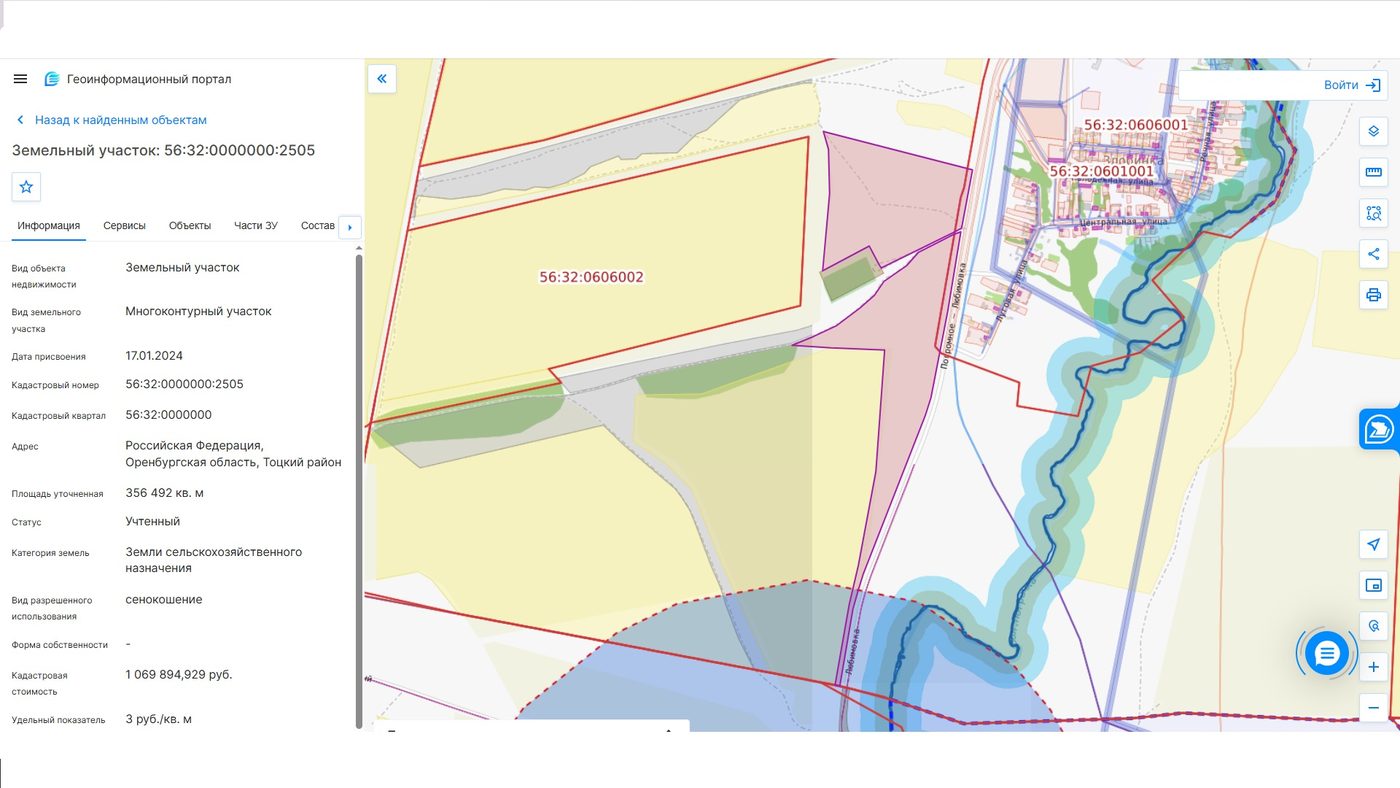Viewport: 1400px width, 788px height.
Task: Click the info panel vertical scrollbar
Action: pos(359,490)
